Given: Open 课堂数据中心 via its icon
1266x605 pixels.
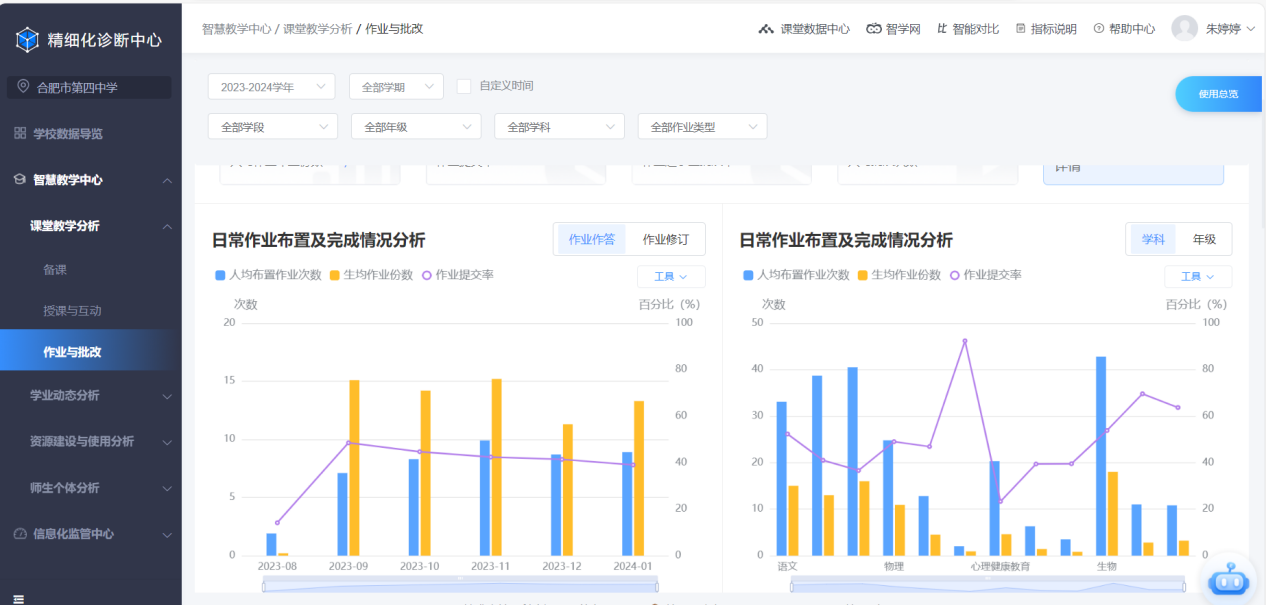Looking at the screenshot, I should [766, 29].
